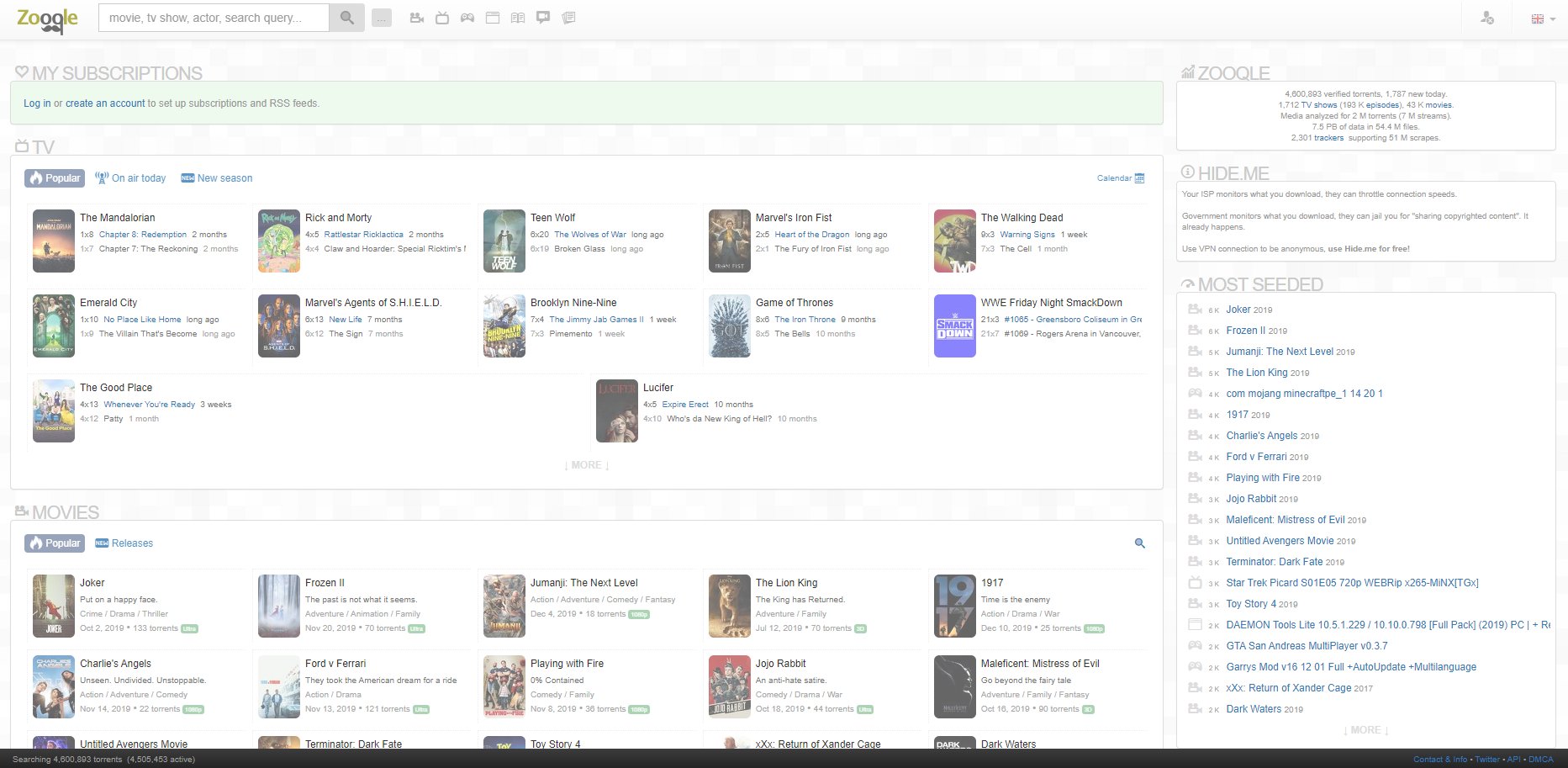Click the magnifier search button
Screen dimensions: 1568x768
tap(346, 18)
